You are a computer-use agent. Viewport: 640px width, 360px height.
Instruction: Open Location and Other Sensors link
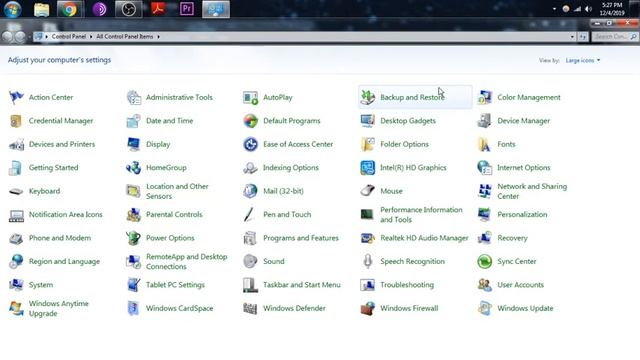click(x=177, y=191)
